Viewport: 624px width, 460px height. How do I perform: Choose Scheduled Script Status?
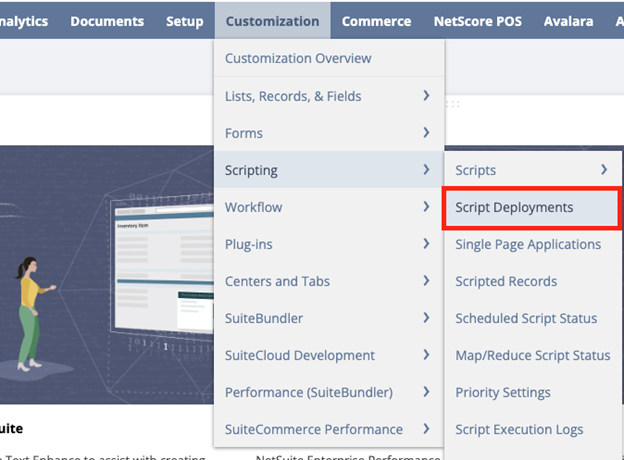coord(532,318)
